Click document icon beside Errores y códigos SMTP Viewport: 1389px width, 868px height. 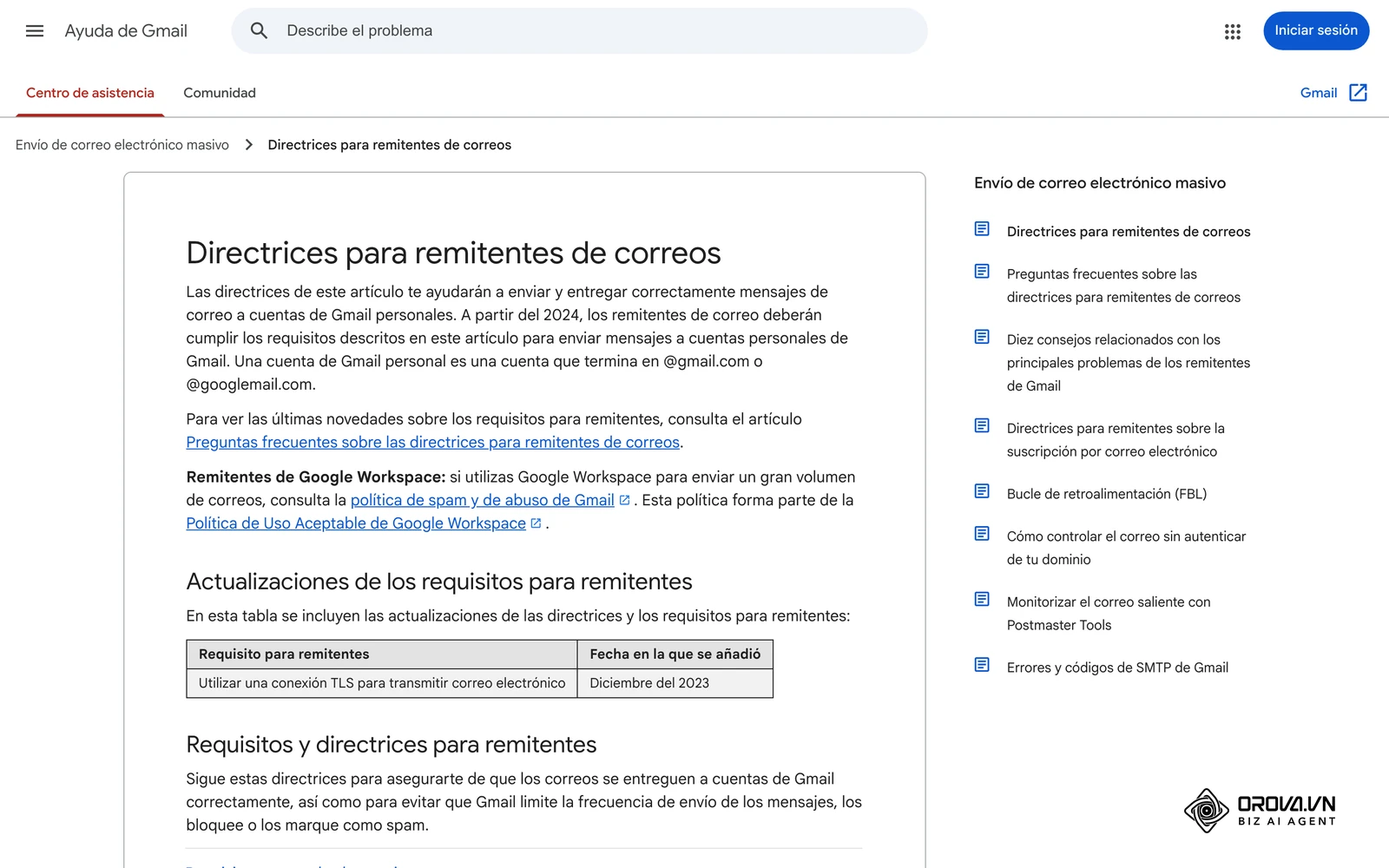point(982,665)
